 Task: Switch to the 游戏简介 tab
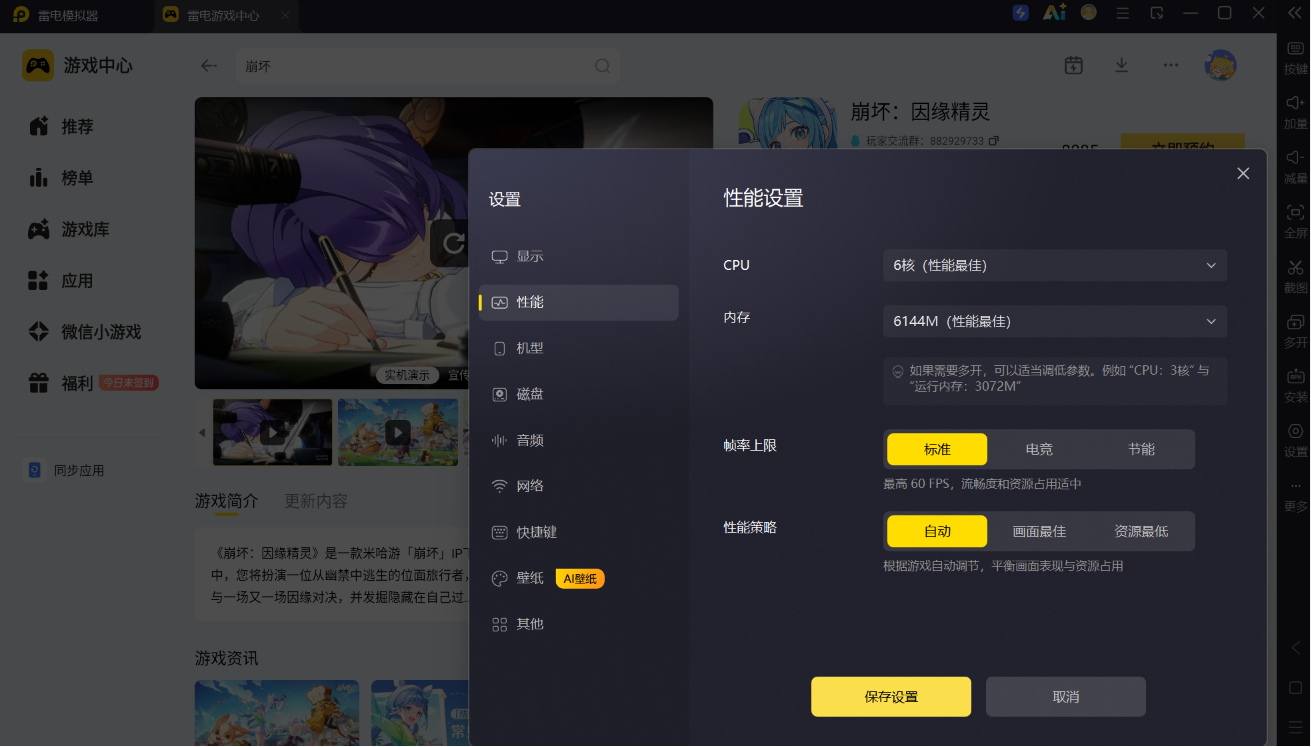(x=226, y=501)
